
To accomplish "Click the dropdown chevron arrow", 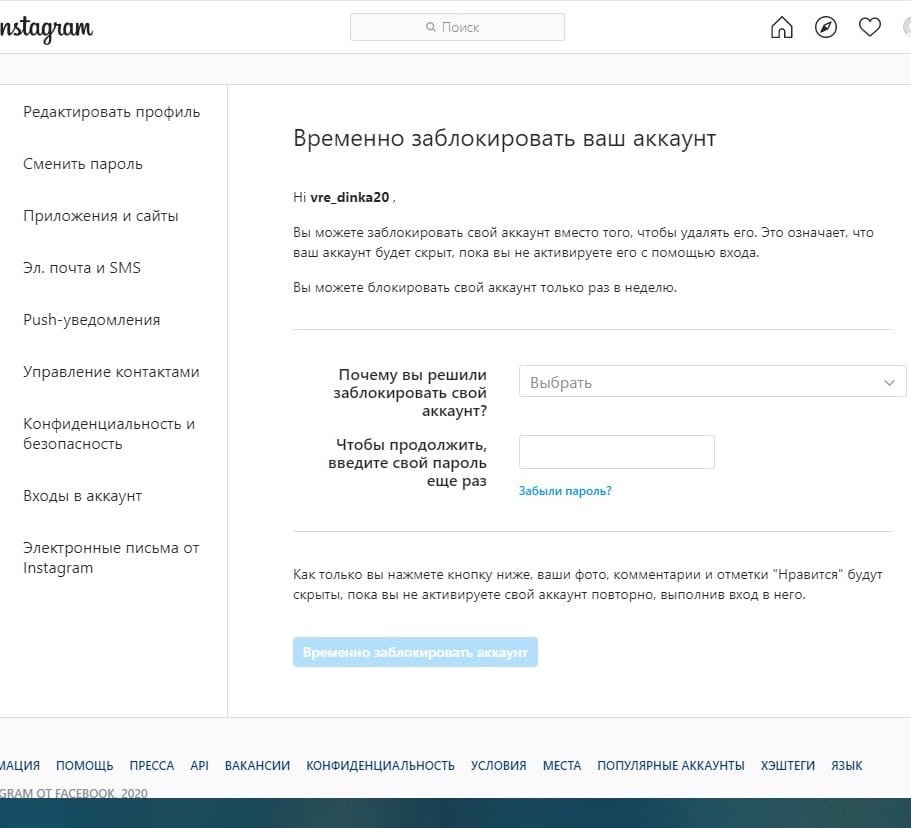I will tap(889, 382).
